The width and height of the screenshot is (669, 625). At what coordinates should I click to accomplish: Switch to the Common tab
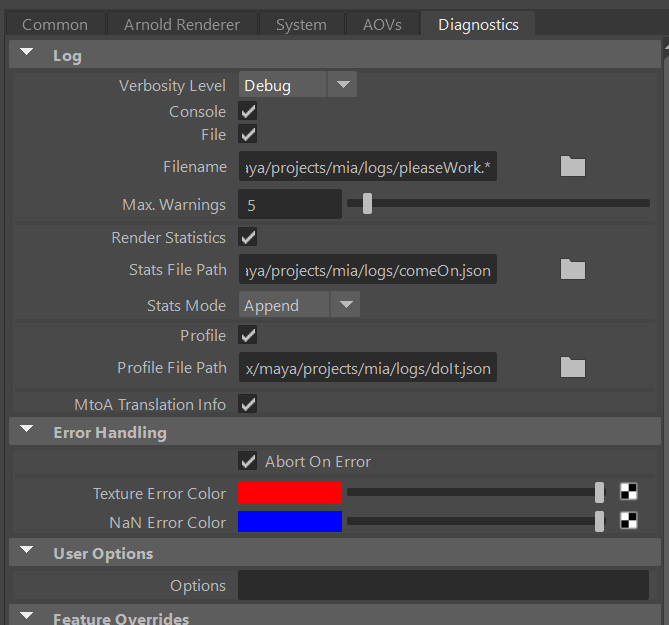tap(55, 24)
